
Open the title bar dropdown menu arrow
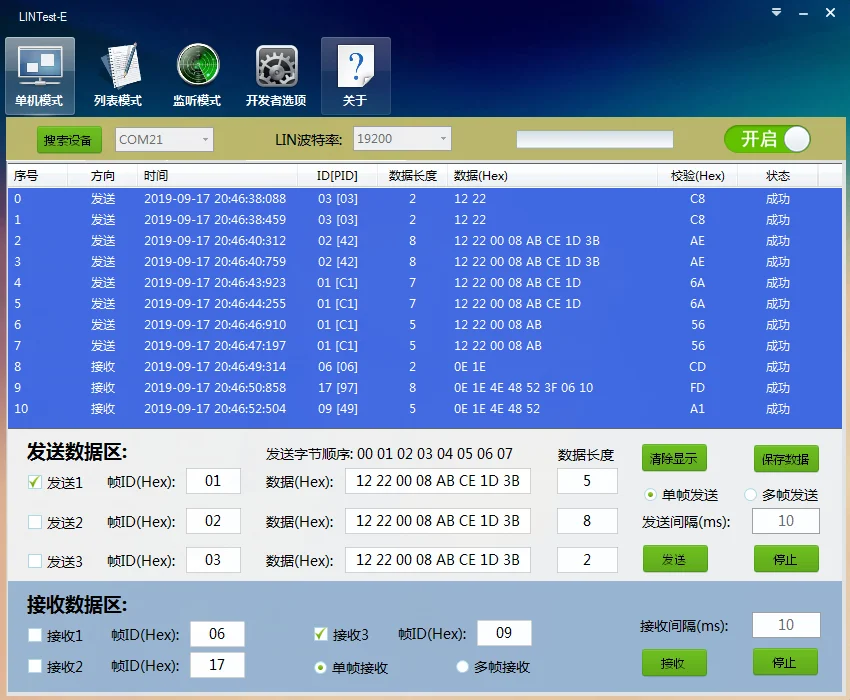click(776, 12)
